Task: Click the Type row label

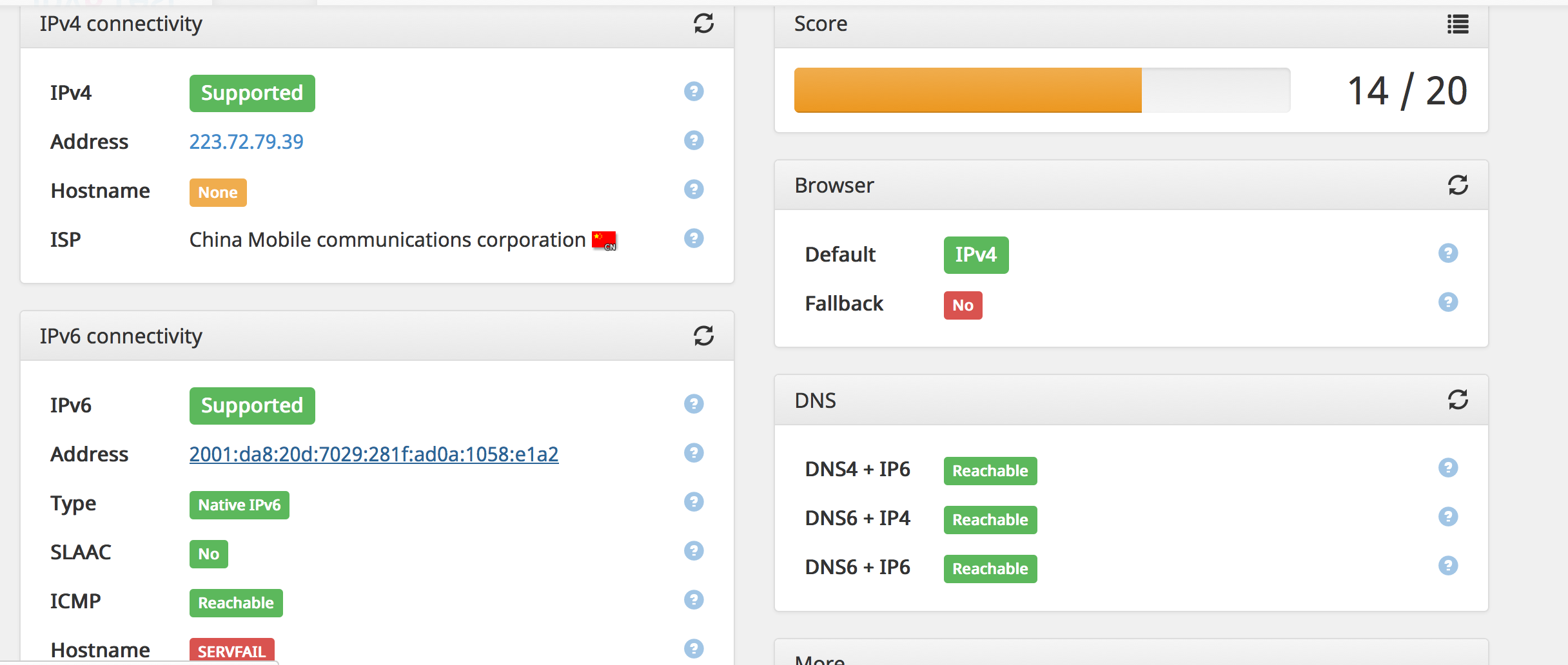Action: [x=73, y=504]
